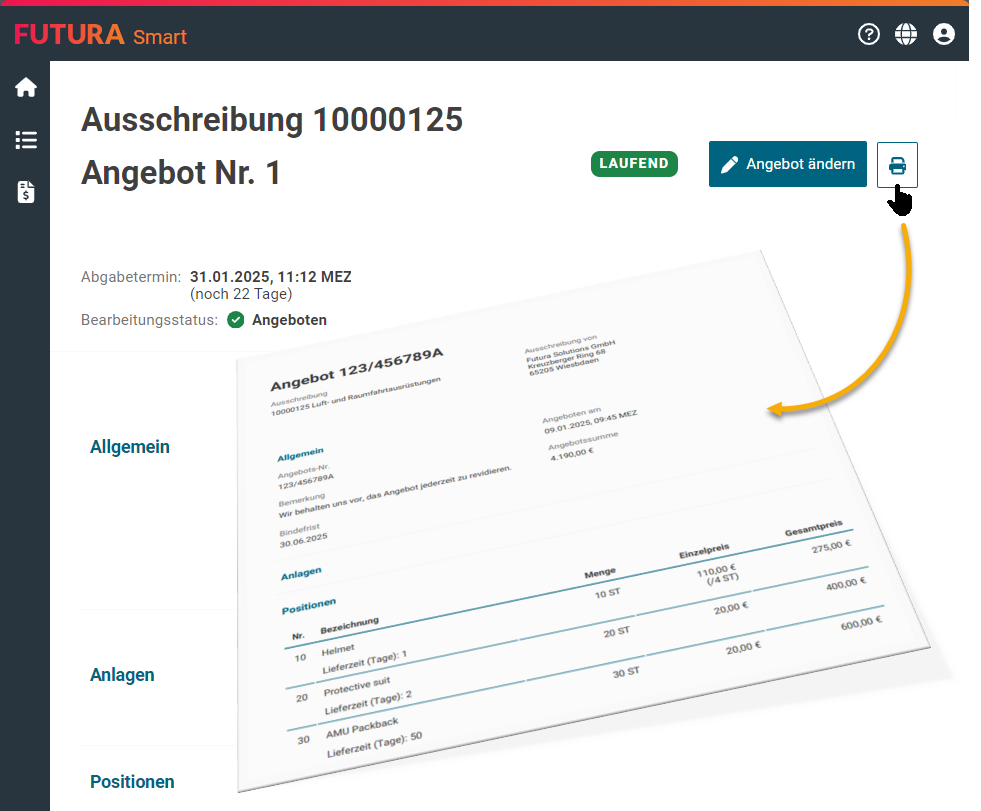Click the Ausschreibung 10000125 heading
This screenshot has width=981, height=811.
pos(272,120)
